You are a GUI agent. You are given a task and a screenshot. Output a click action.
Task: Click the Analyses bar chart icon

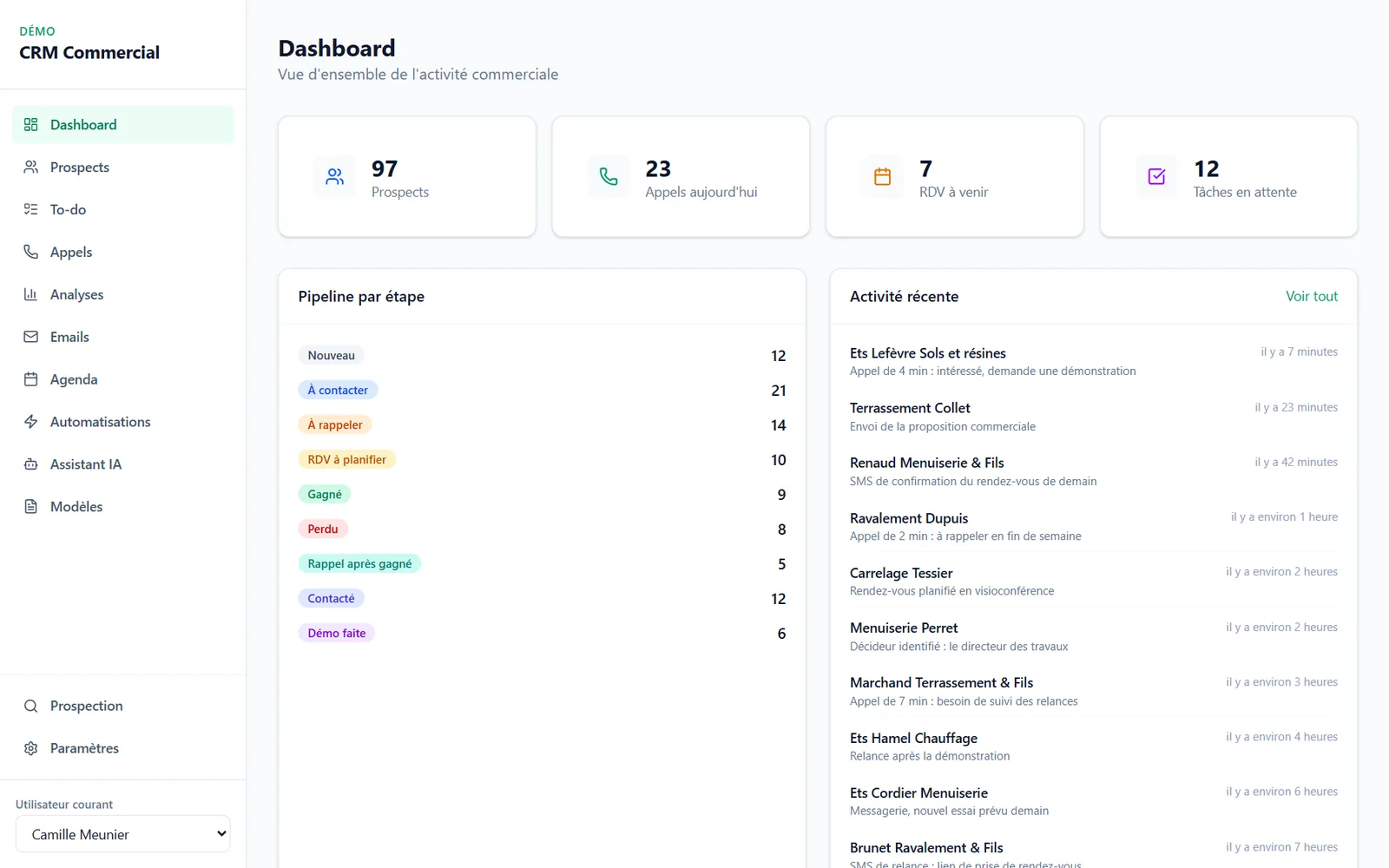coord(31,294)
